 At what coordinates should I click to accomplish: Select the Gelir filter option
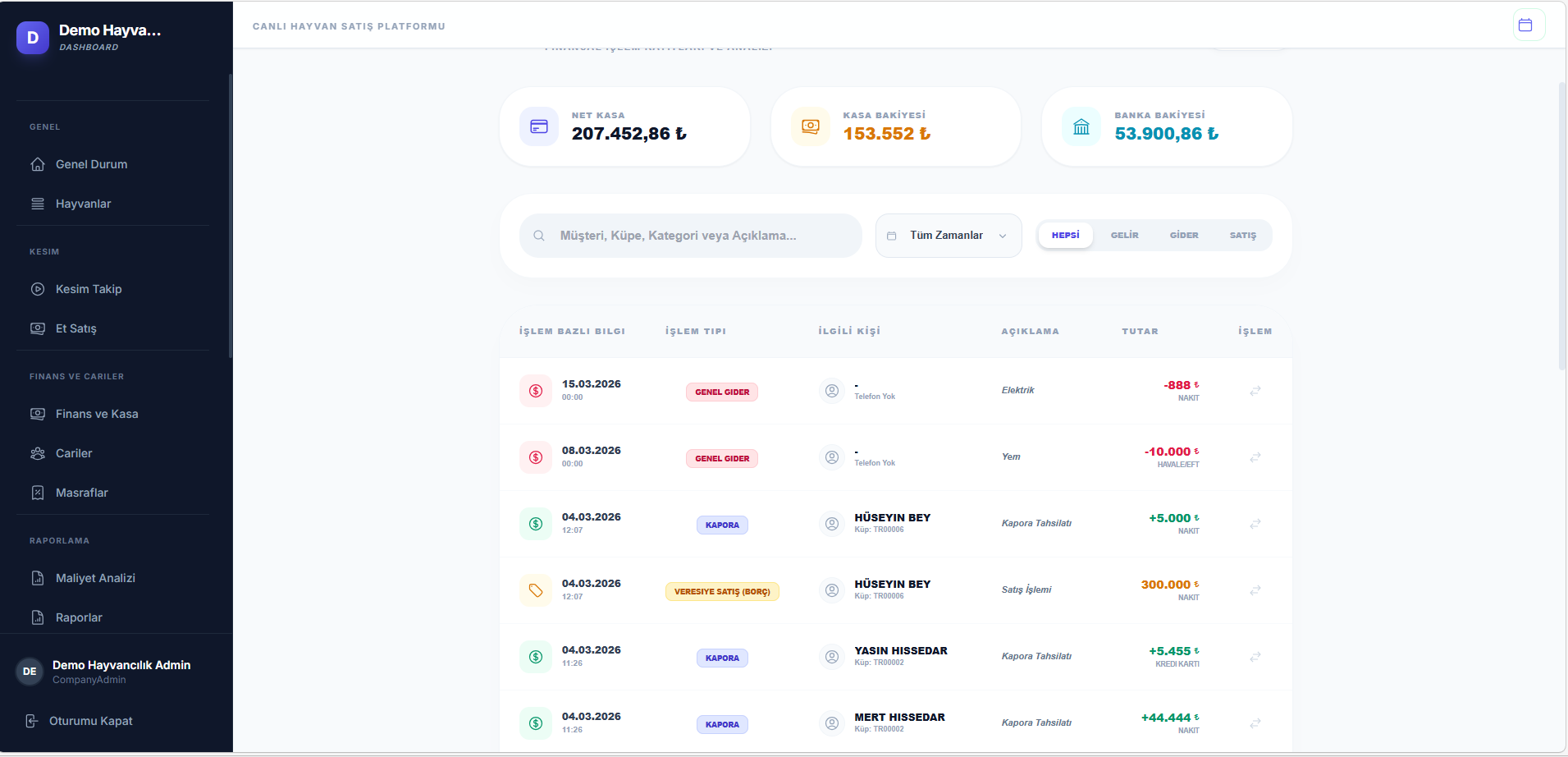1124,236
